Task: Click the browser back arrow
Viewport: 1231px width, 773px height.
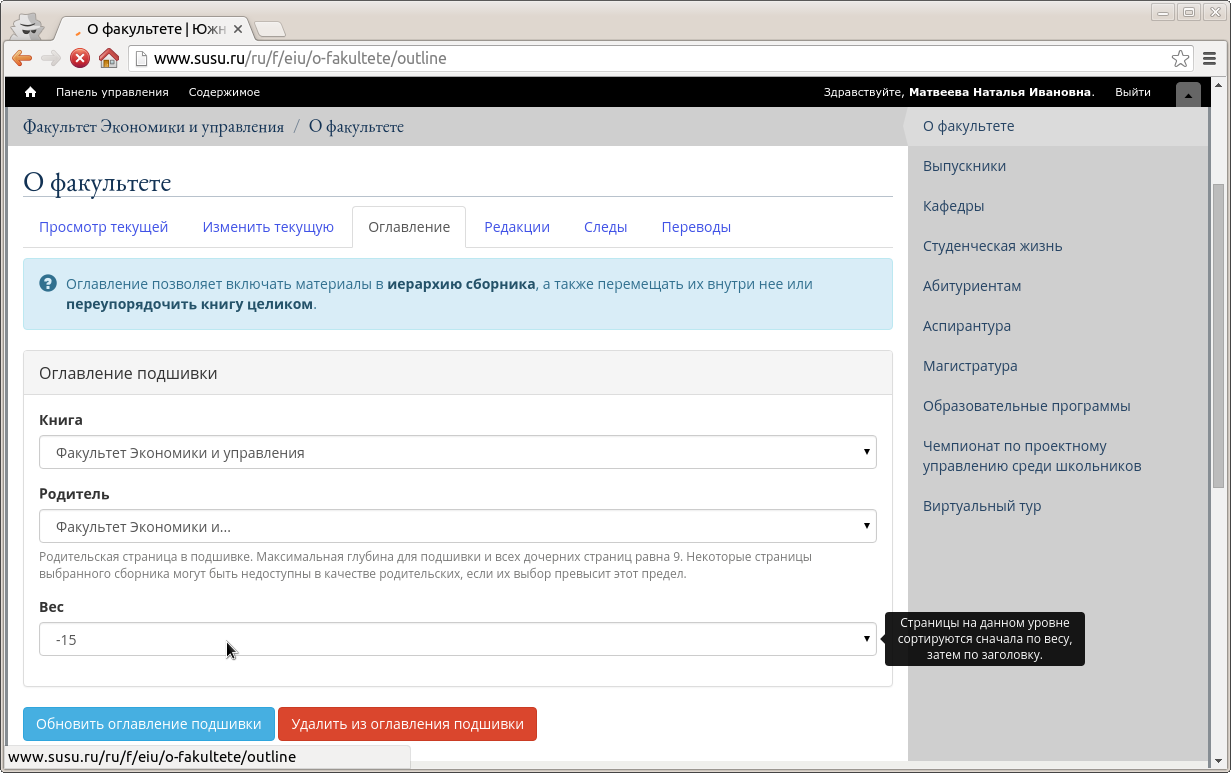Action: (x=22, y=58)
